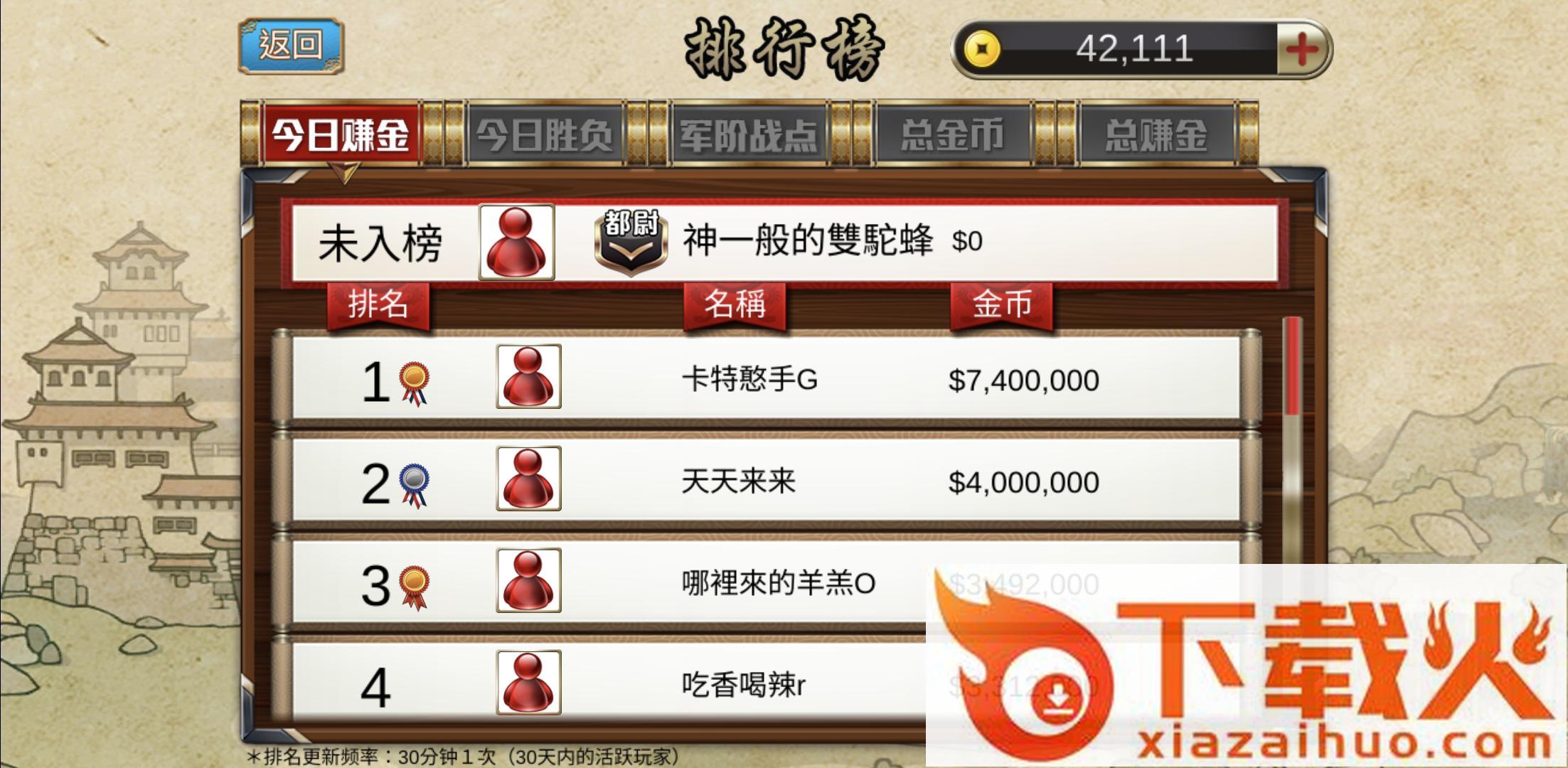
Task: Switch to the 总金币 tab
Action: [952, 134]
